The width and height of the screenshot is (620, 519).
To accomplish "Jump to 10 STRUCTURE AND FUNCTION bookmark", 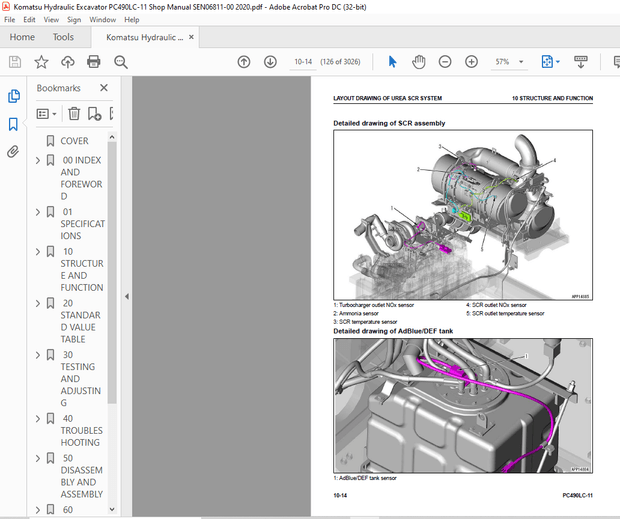I will (x=82, y=270).
